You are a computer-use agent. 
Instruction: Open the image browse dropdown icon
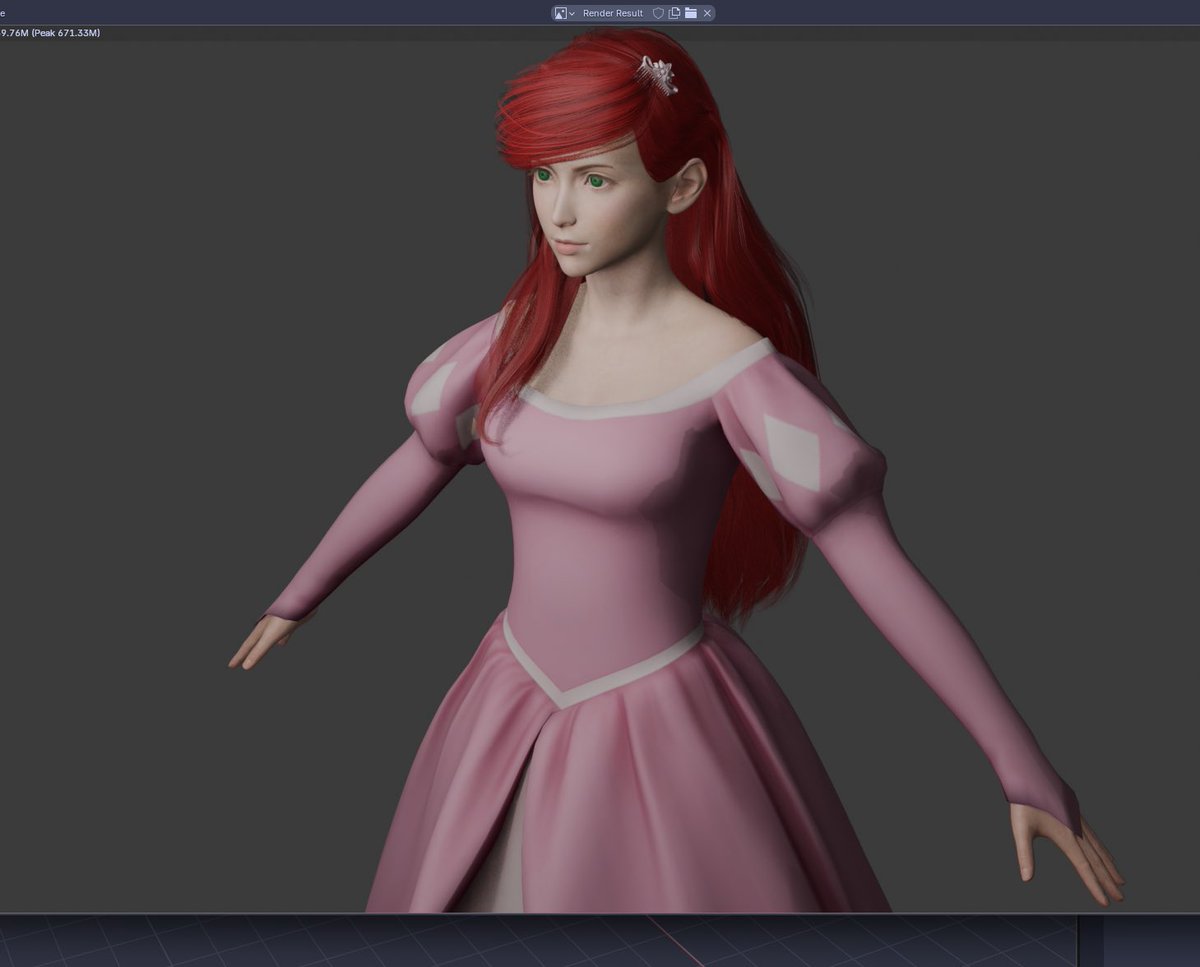pos(564,13)
